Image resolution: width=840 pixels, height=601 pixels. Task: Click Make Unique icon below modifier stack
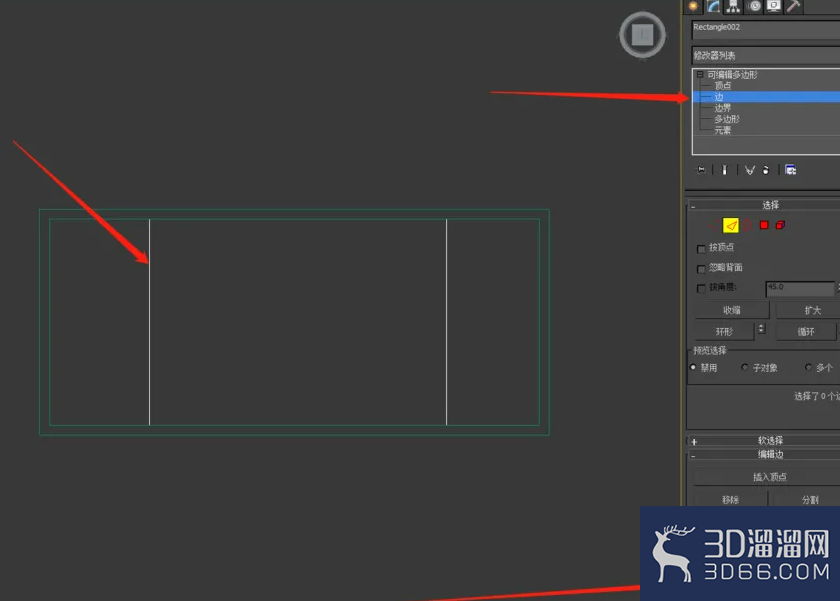pos(749,170)
